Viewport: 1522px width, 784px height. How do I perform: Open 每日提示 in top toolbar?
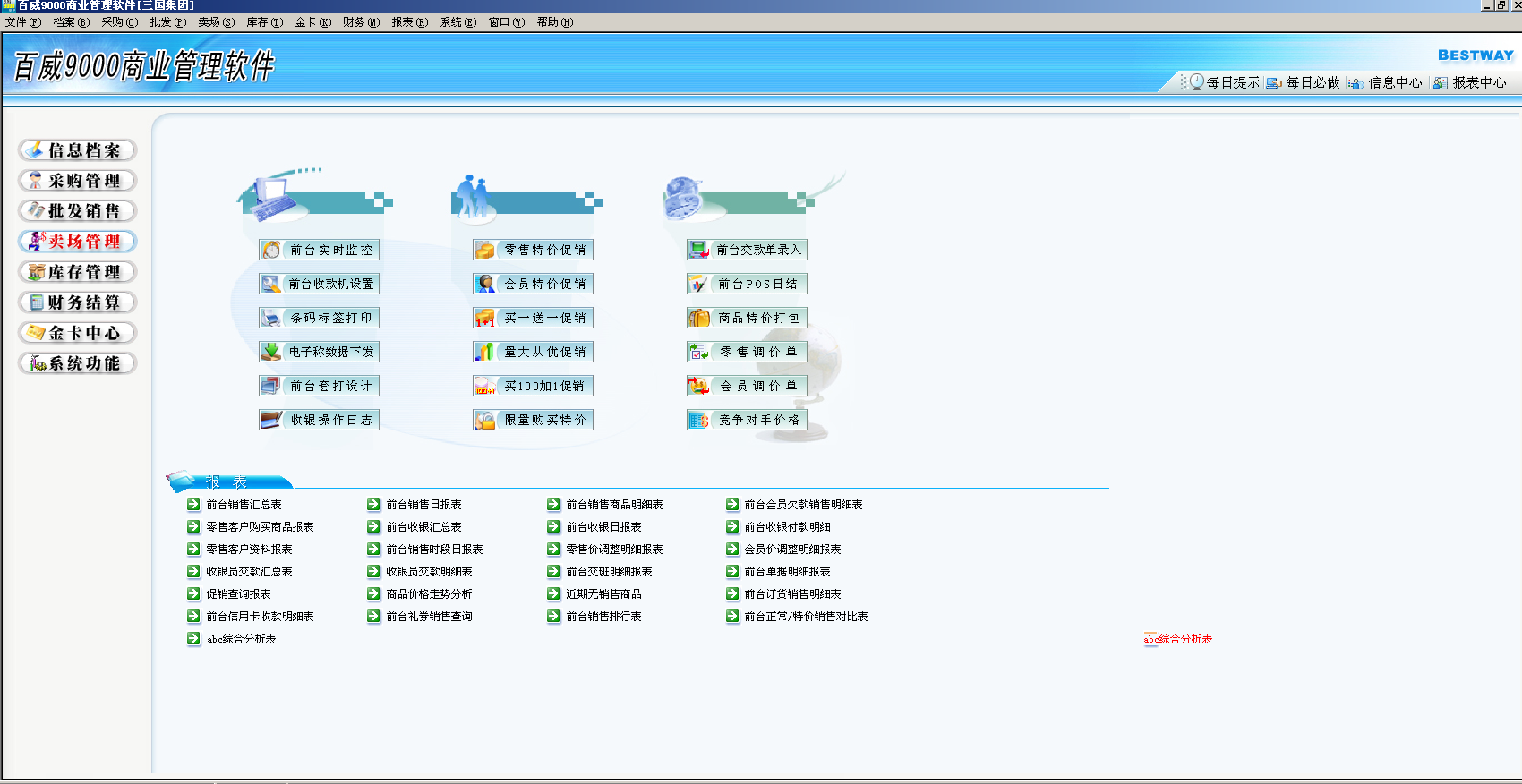pos(1224,82)
